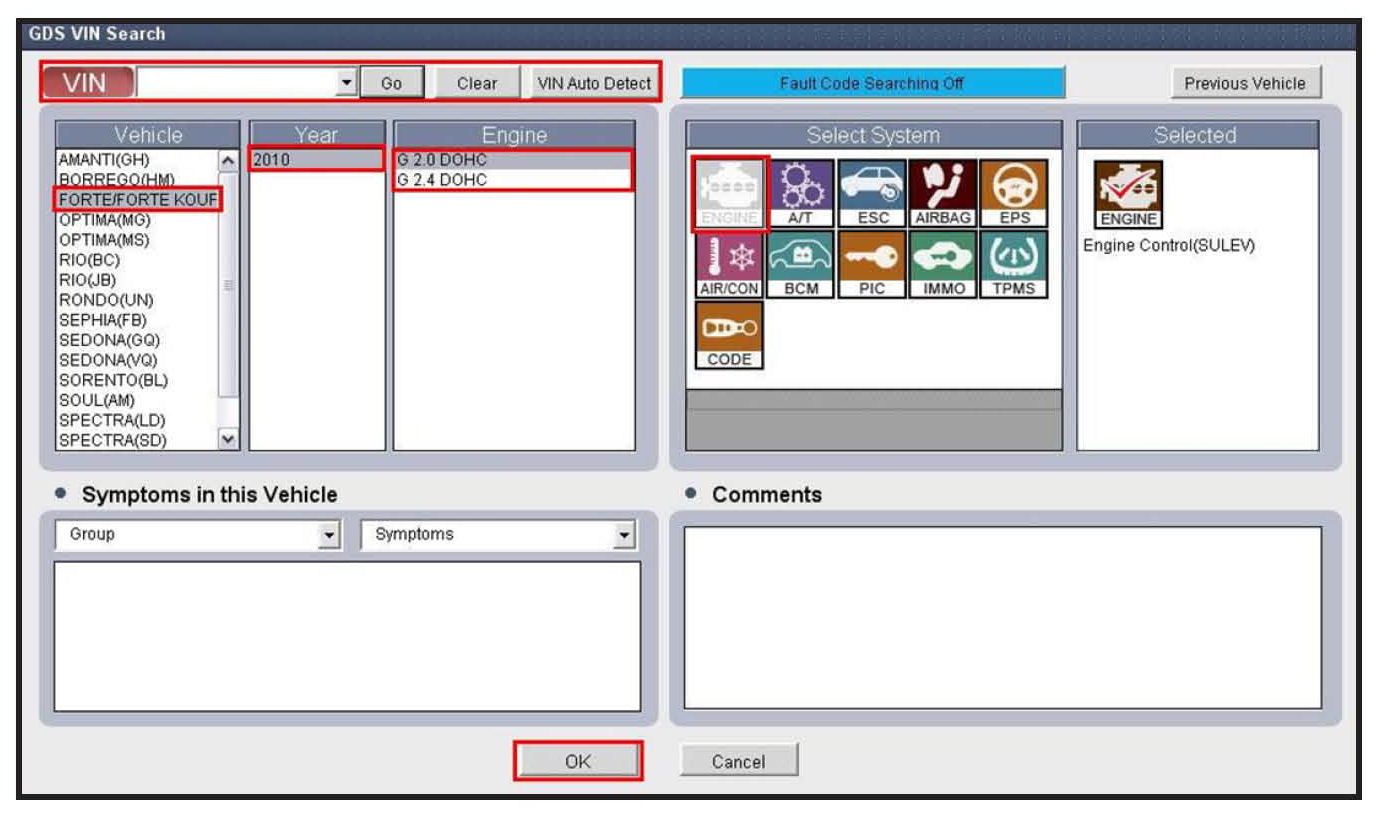
Task: Click the CODE key icon
Action: click(729, 335)
